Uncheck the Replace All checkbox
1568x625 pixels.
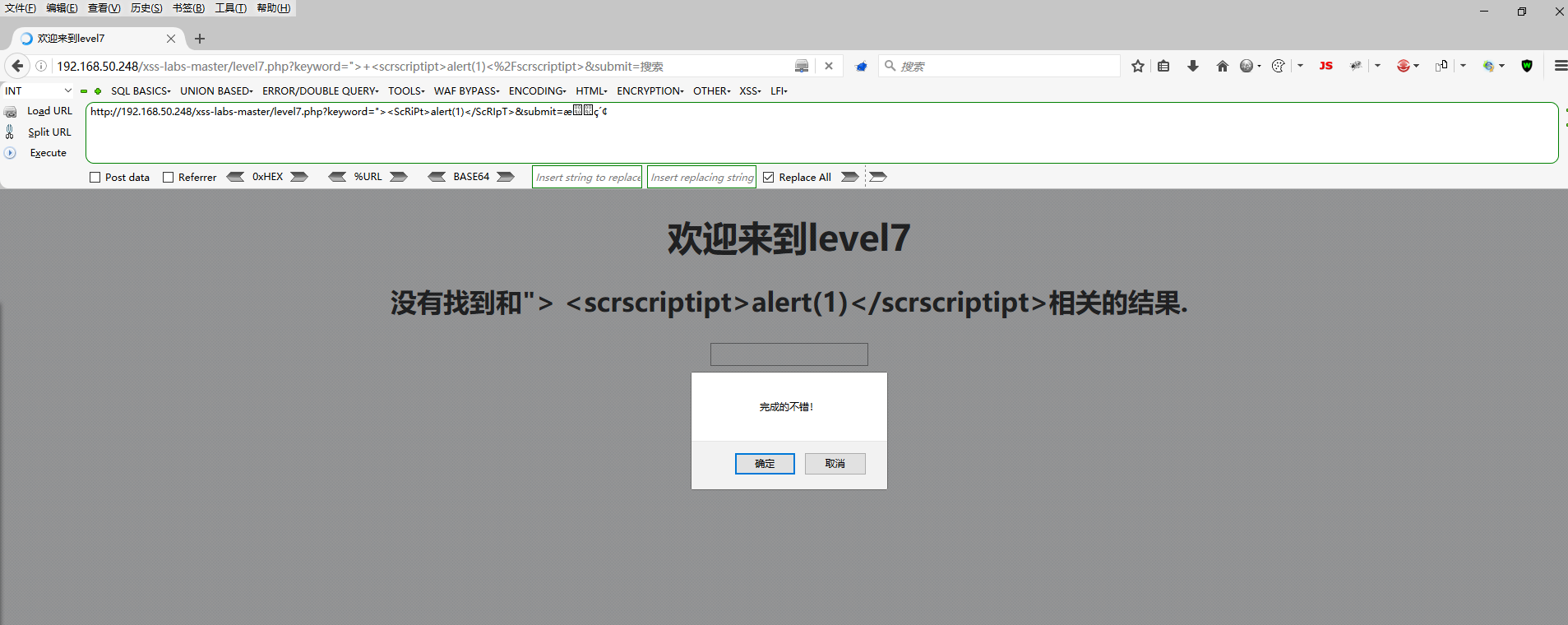769,178
